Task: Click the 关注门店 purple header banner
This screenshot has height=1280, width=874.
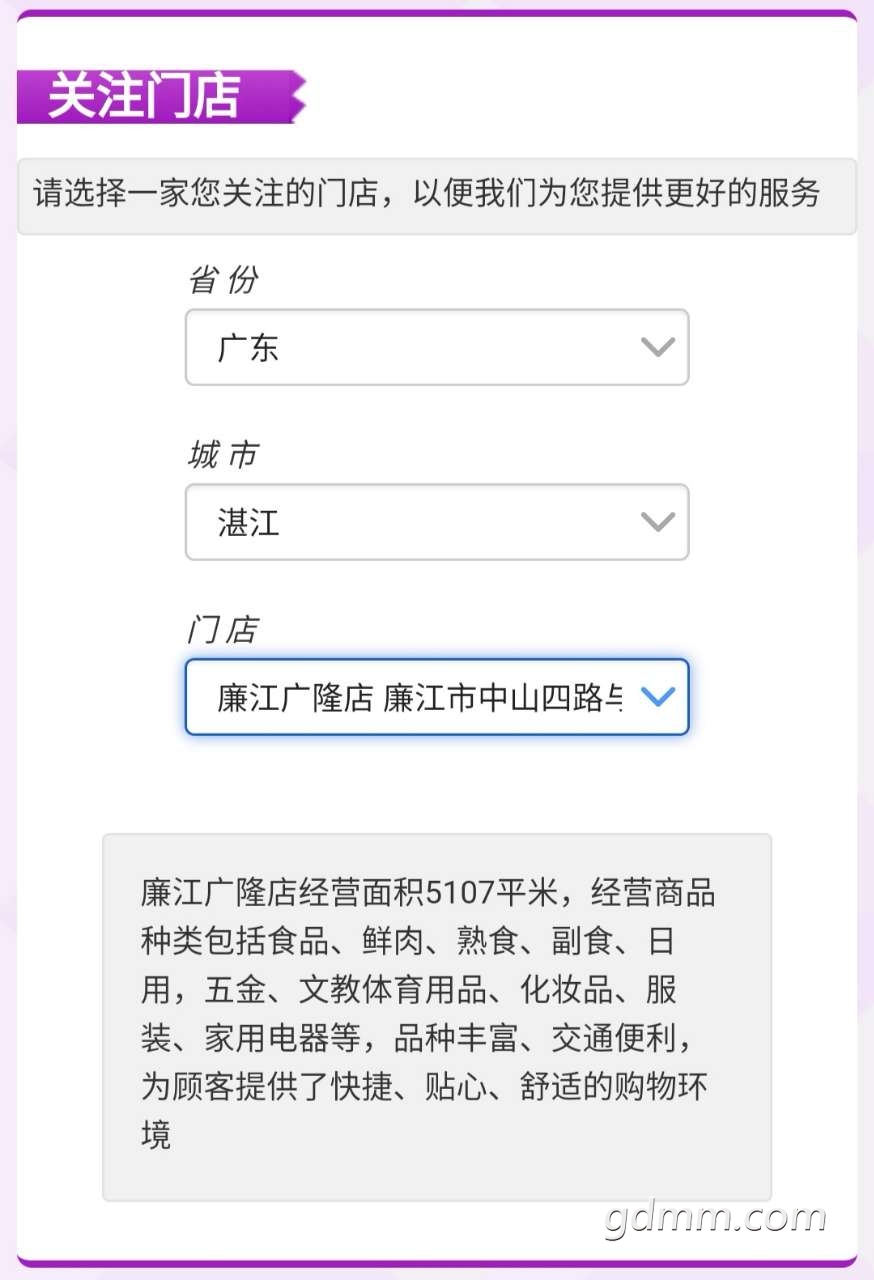Action: [145, 97]
